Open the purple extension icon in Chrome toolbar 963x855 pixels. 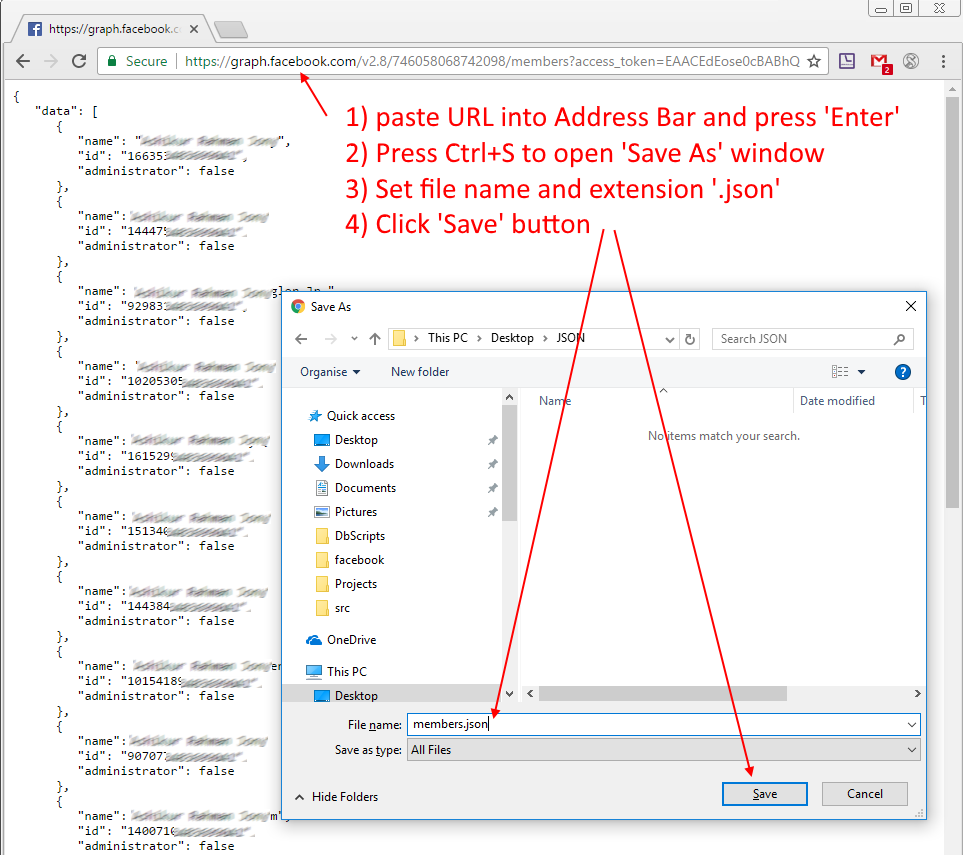[847, 60]
